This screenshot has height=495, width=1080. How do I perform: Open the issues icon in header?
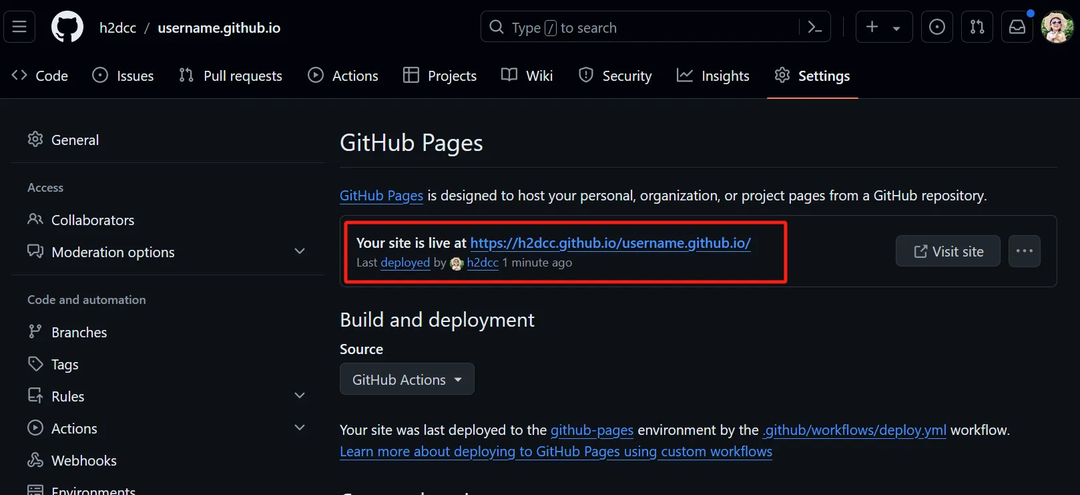pyautogui.click(x=937, y=27)
